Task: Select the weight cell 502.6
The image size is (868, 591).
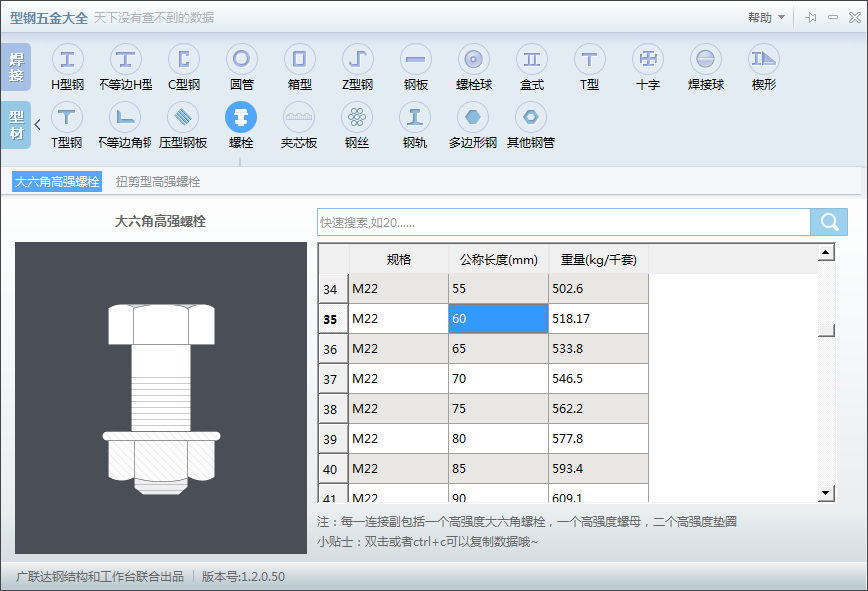Action: point(598,288)
